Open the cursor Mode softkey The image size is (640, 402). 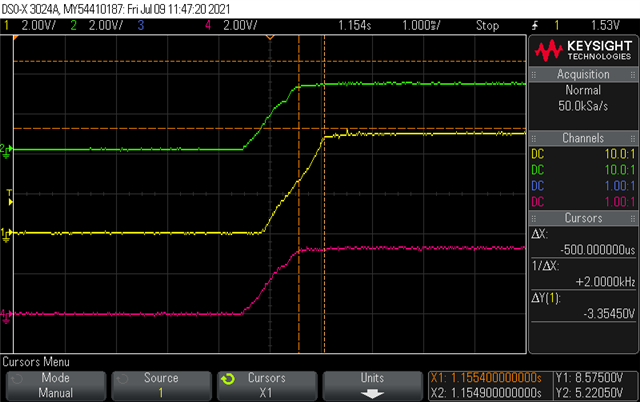(x=56, y=386)
